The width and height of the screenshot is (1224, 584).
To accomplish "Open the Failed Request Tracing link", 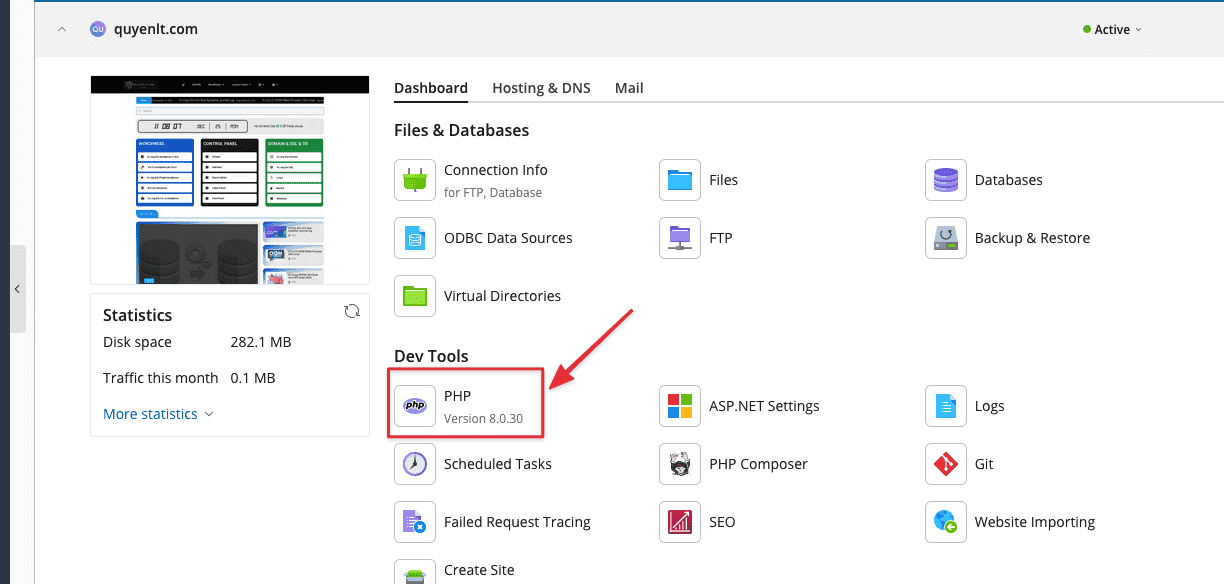I will tap(517, 522).
